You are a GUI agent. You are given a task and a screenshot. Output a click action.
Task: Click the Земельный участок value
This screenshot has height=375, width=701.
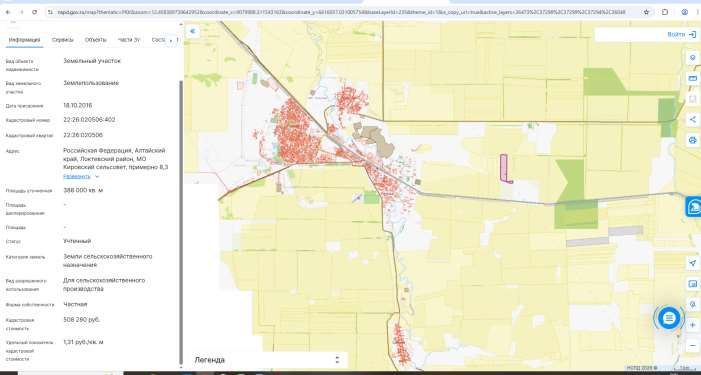(x=92, y=61)
